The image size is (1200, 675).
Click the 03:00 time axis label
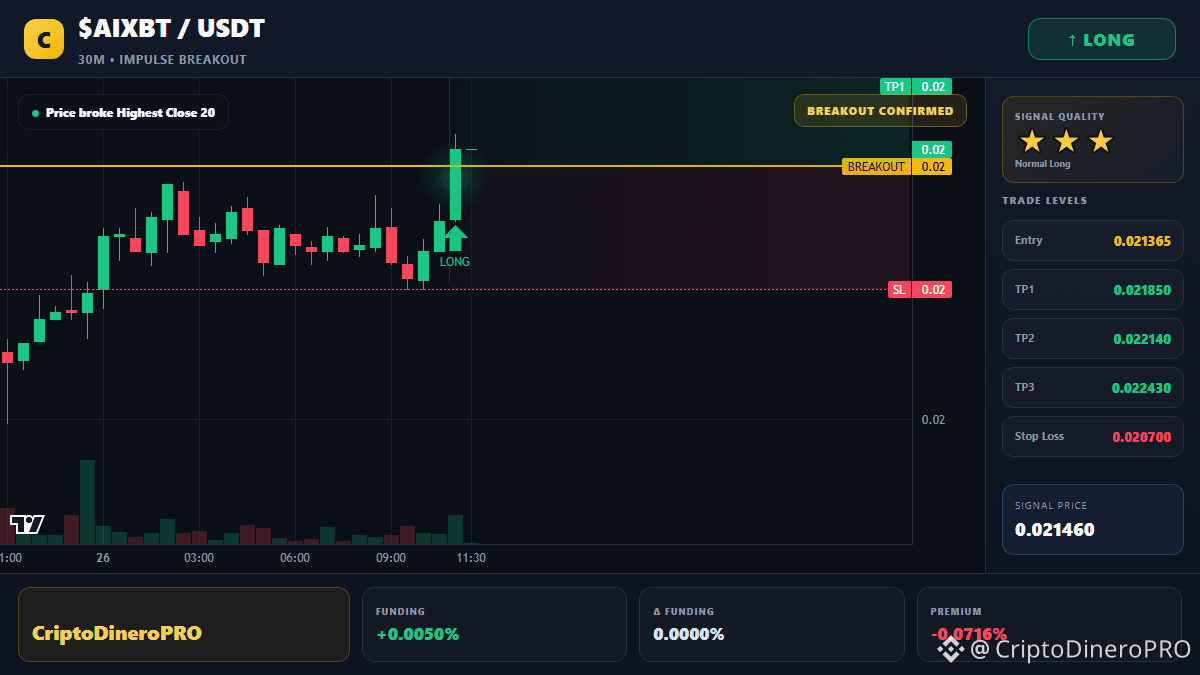199,558
